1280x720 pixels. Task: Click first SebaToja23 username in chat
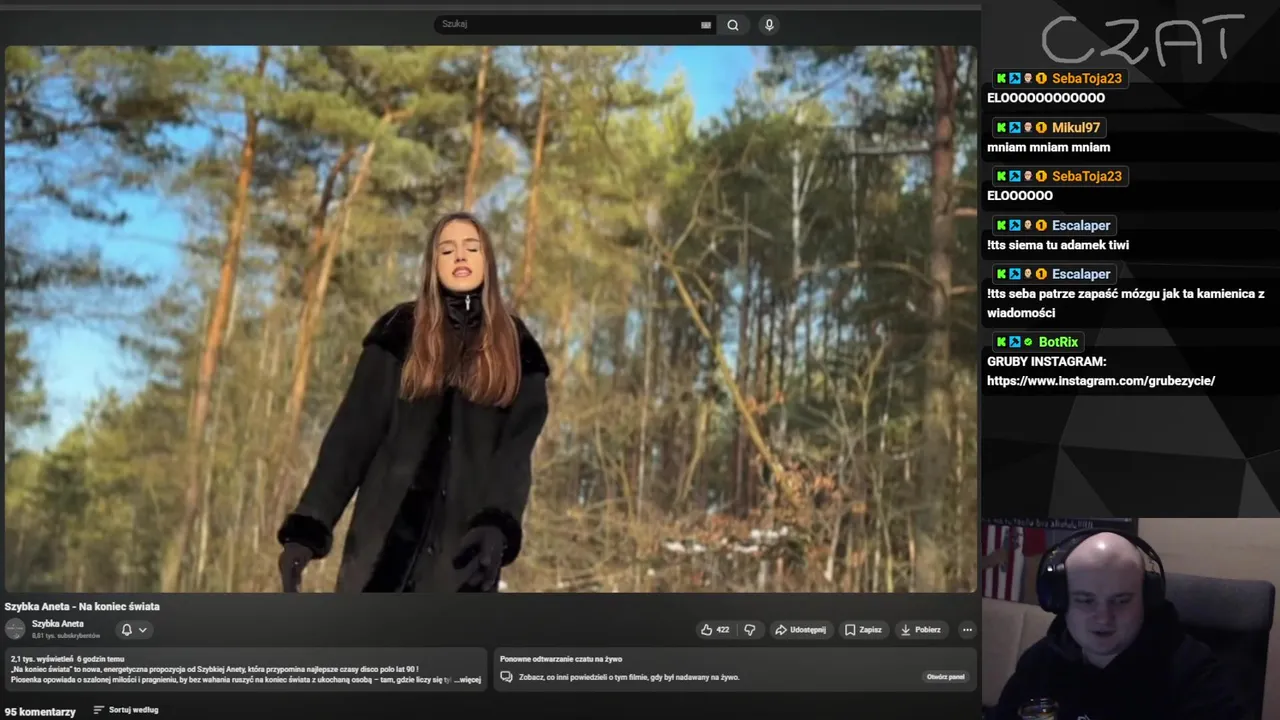[x=1087, y=79]
